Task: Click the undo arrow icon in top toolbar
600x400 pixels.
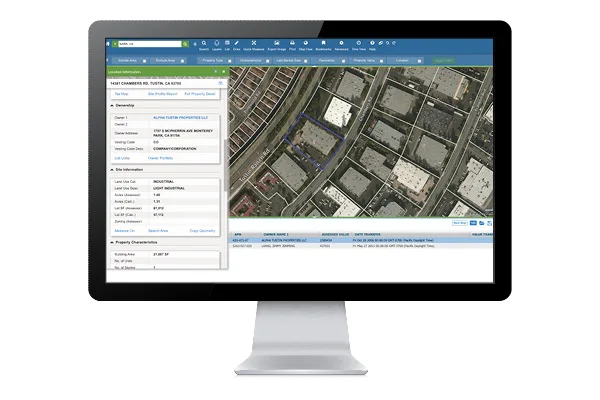Action: [387, 43]
